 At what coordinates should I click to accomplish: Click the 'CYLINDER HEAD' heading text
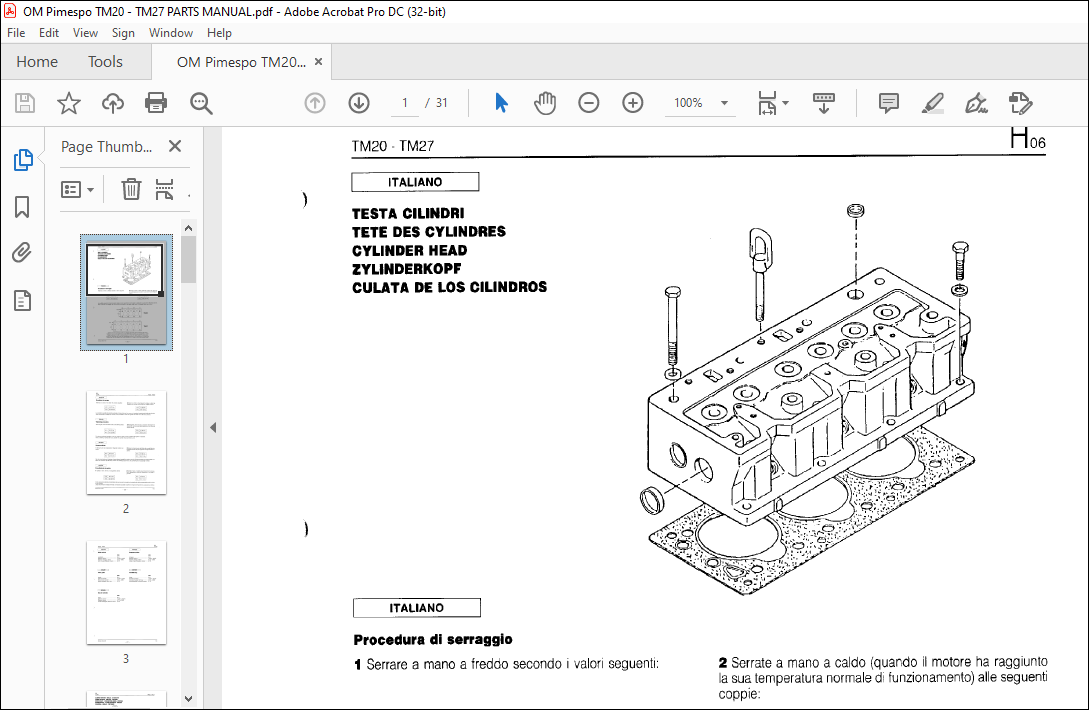(409, 251)
